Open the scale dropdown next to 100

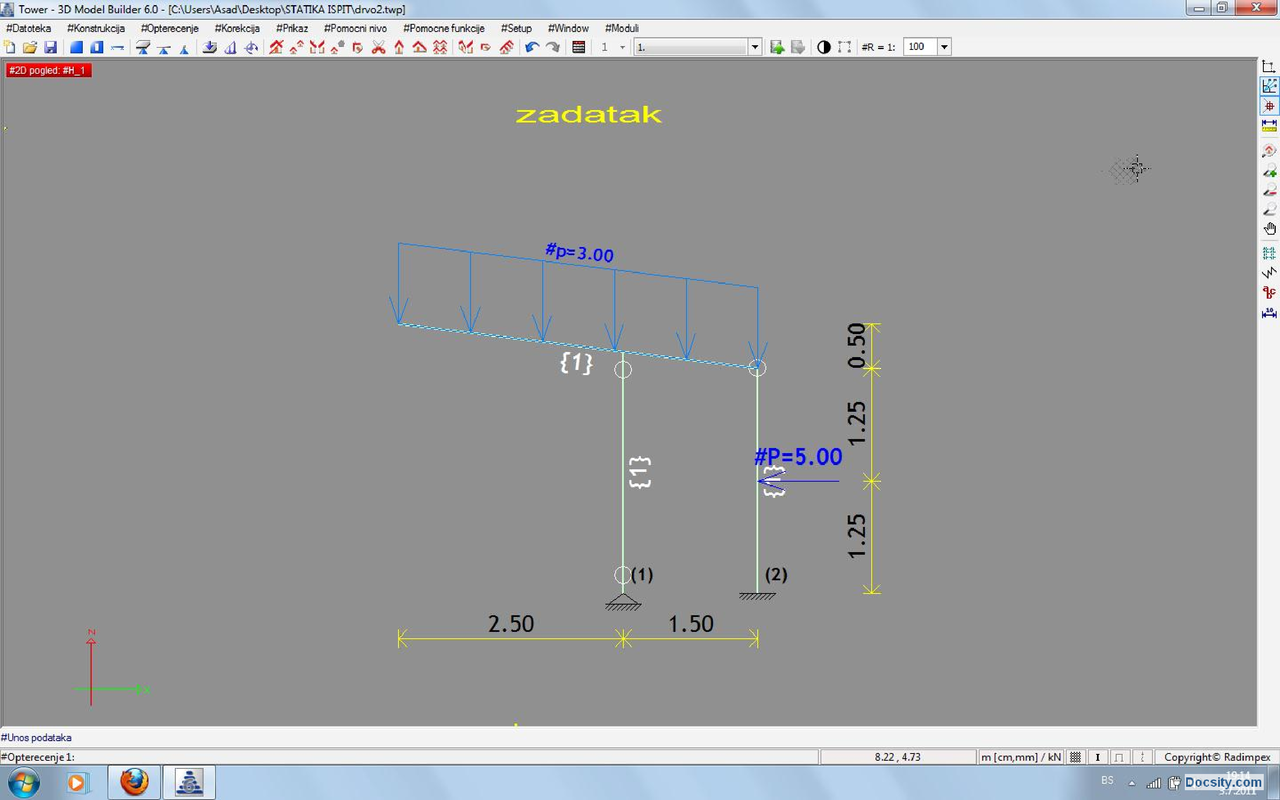point(944,47)
